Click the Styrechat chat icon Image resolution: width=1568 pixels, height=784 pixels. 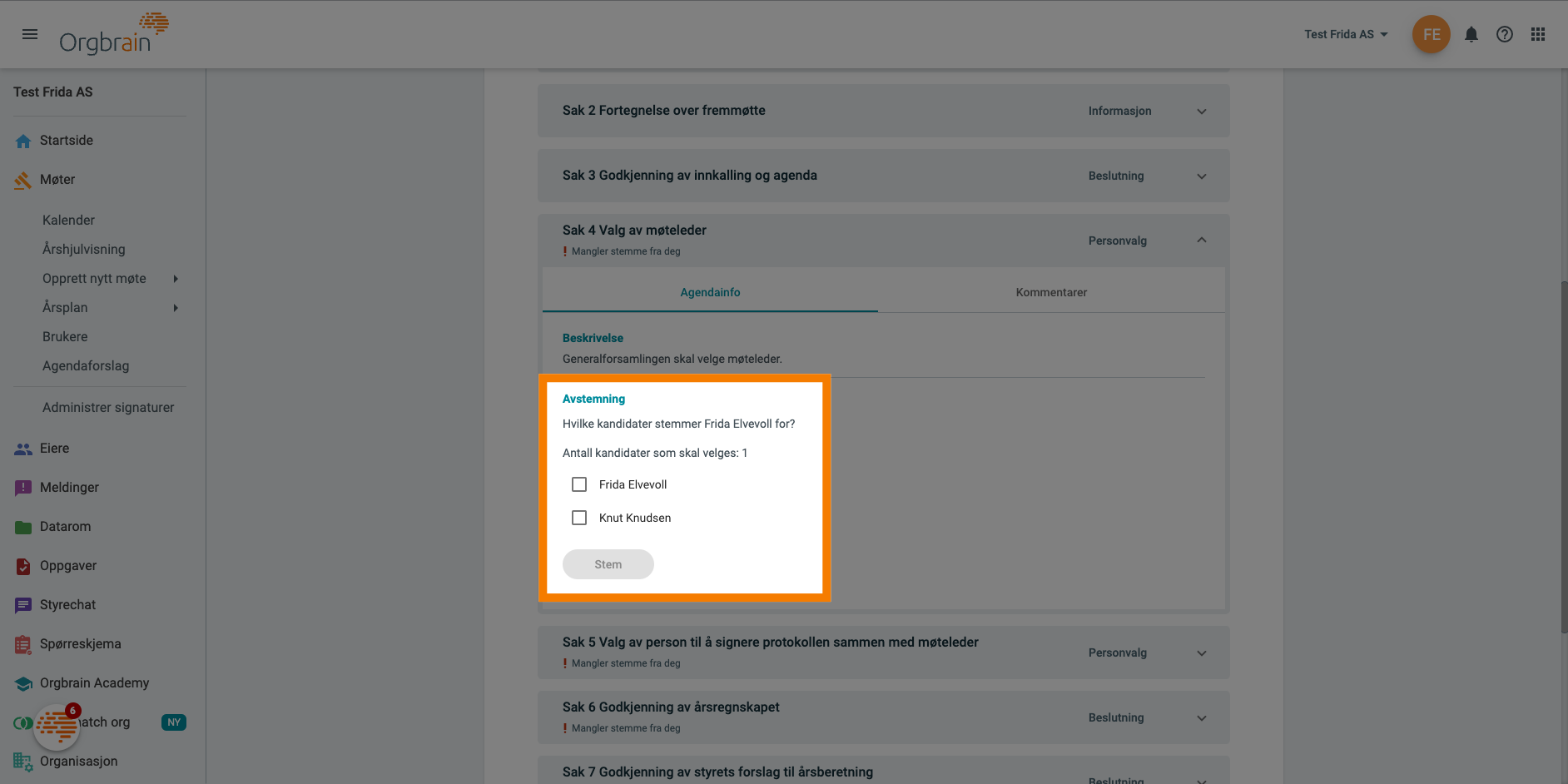[x=23, y=605]
